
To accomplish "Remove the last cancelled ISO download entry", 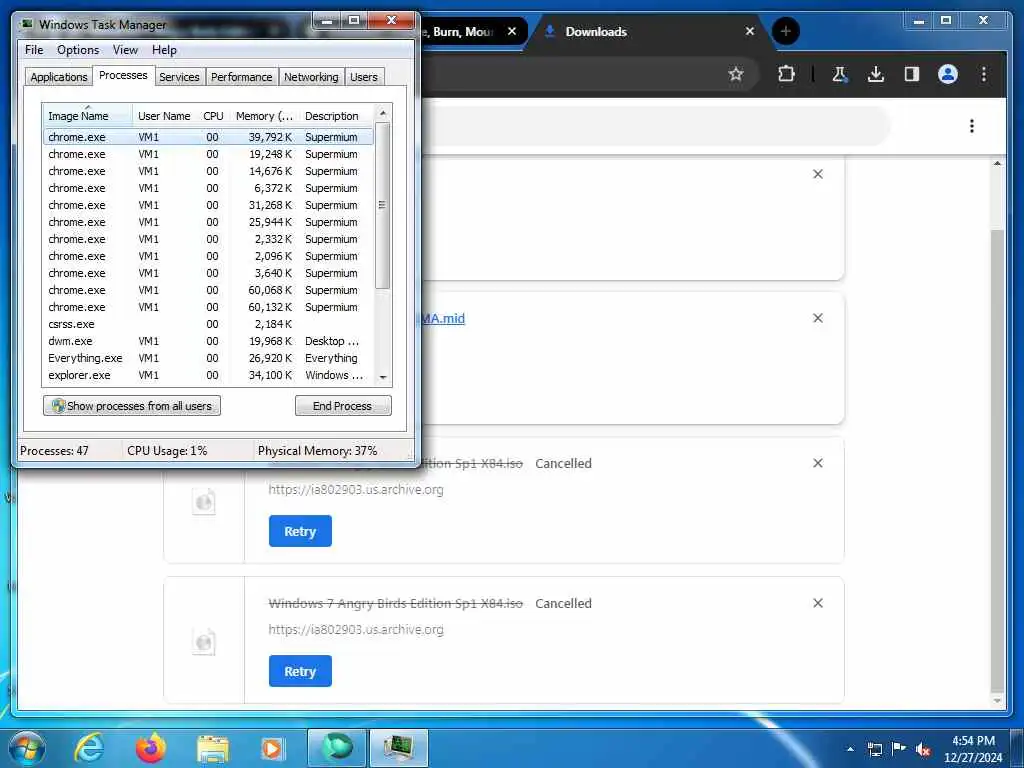I will 818,603.
